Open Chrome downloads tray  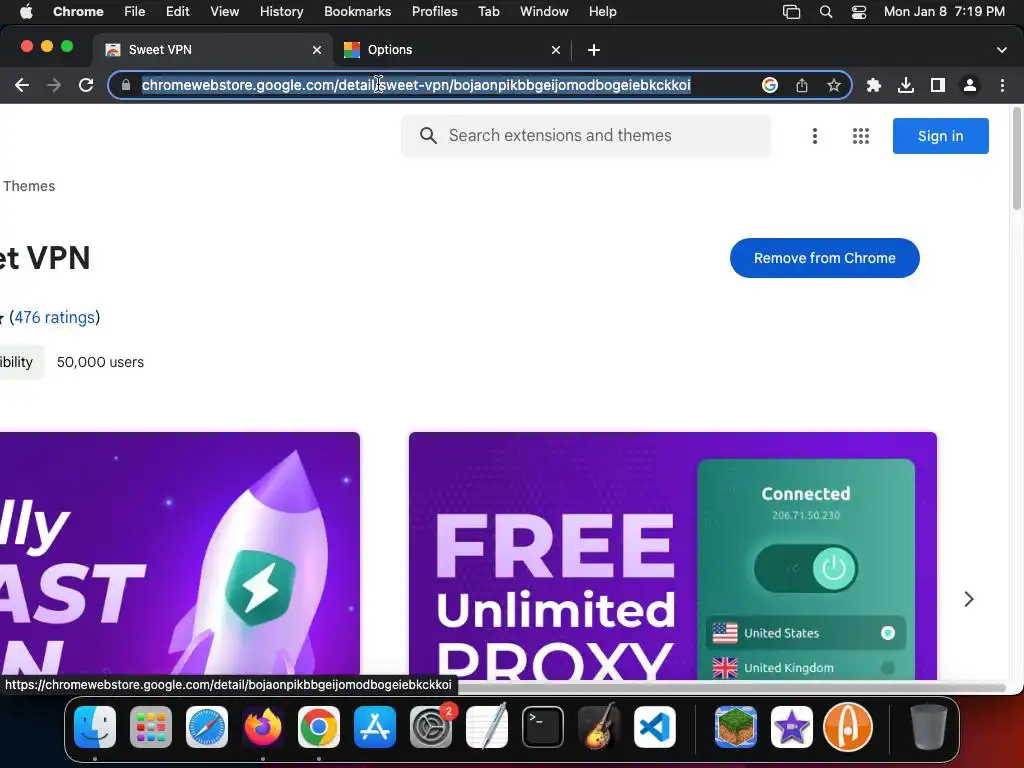(906, 85)
